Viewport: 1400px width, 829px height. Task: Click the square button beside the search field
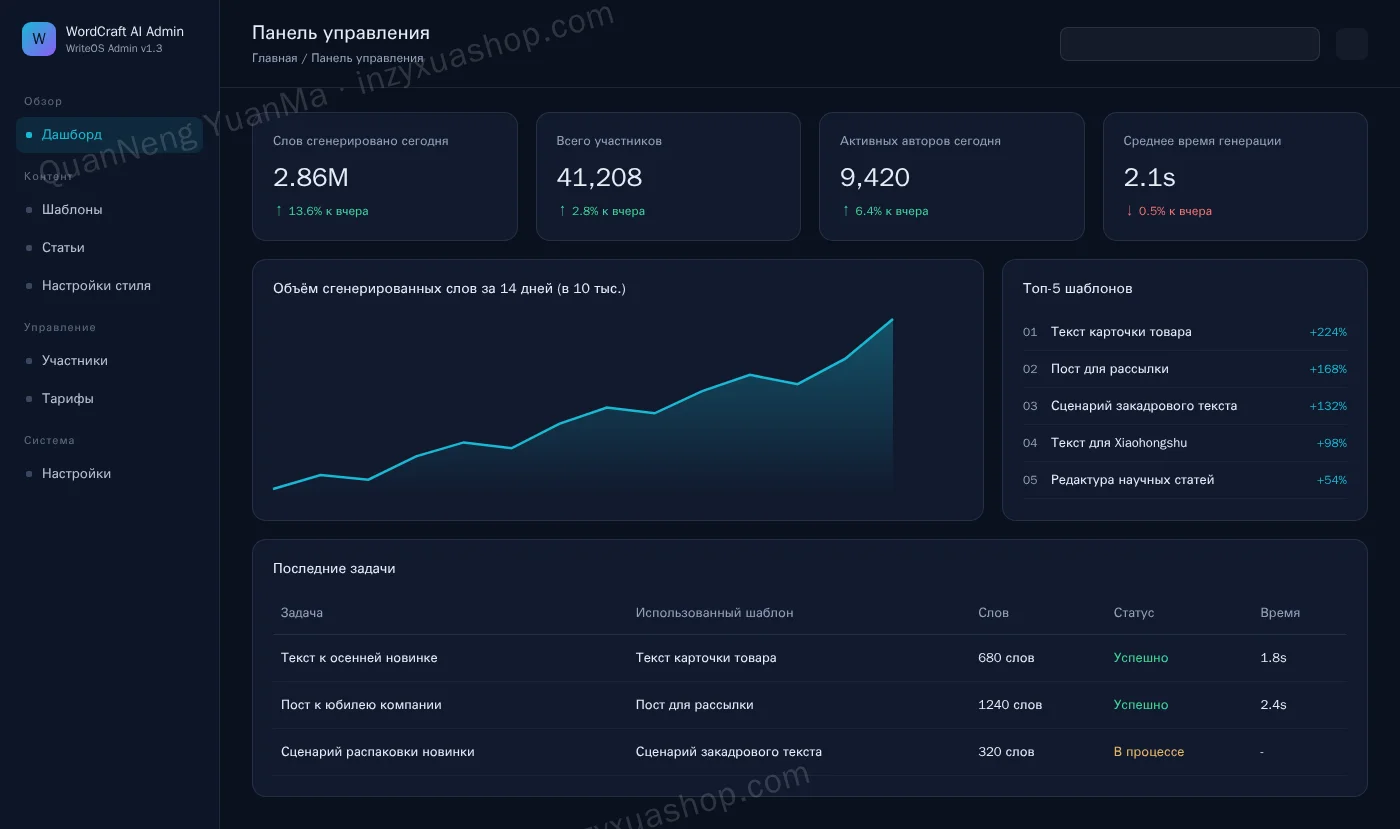1352,44
